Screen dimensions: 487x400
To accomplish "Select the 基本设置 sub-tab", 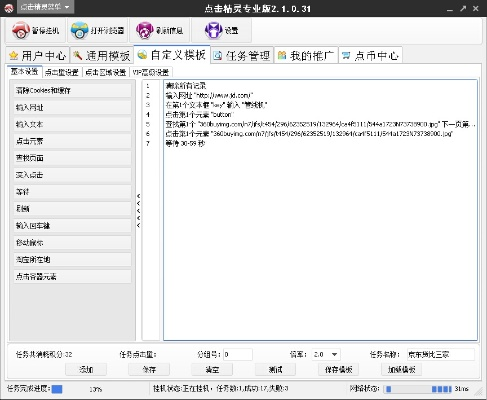I will pyautogui.click(x=25, y=72).
